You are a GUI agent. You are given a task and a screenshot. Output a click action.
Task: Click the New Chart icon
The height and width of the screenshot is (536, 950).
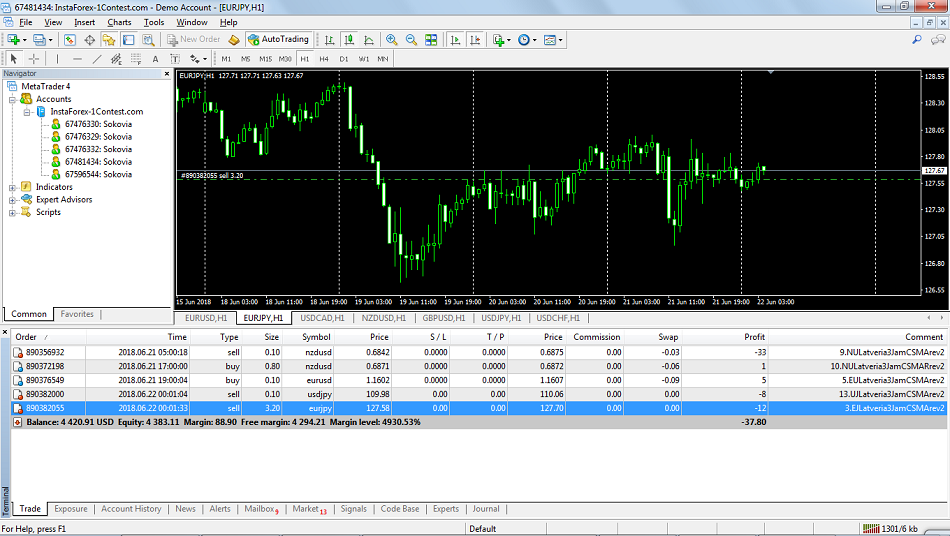pos(13,40)
